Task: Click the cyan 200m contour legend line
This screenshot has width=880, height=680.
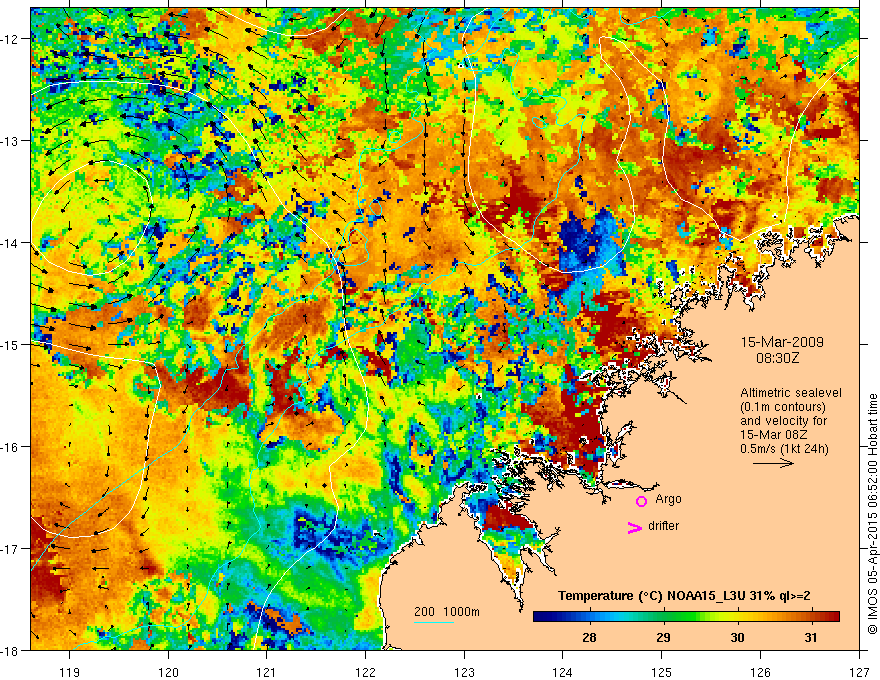Action: [434, 622]
